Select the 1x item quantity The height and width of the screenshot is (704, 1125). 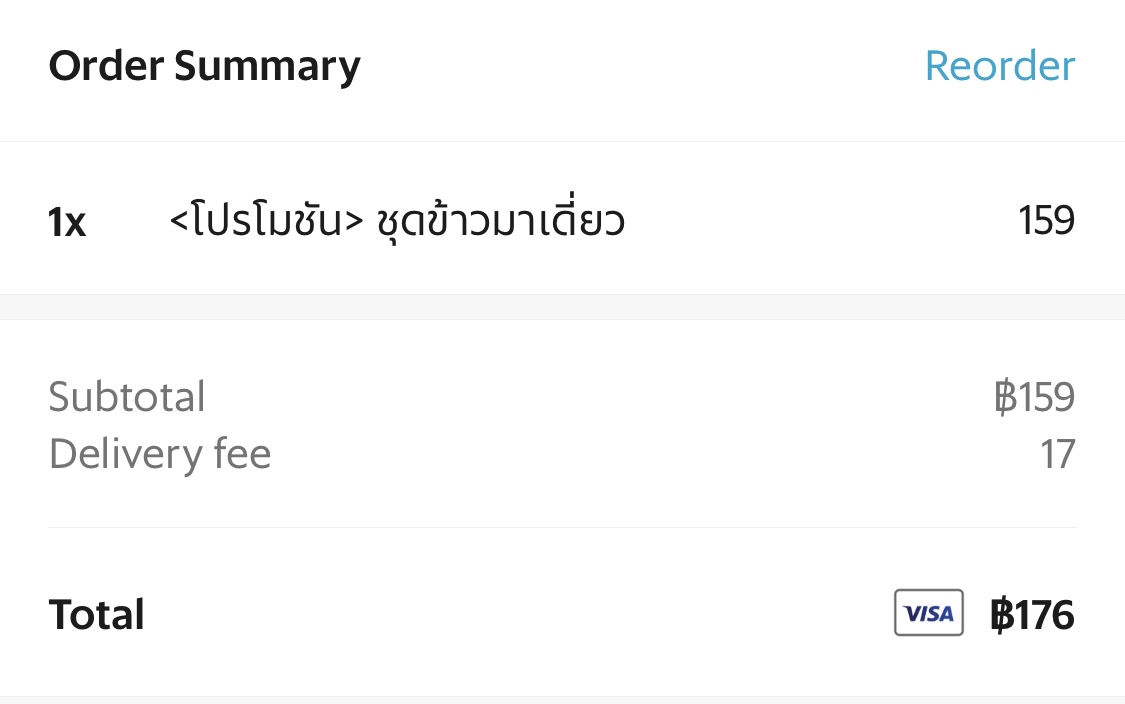(67, 222)
